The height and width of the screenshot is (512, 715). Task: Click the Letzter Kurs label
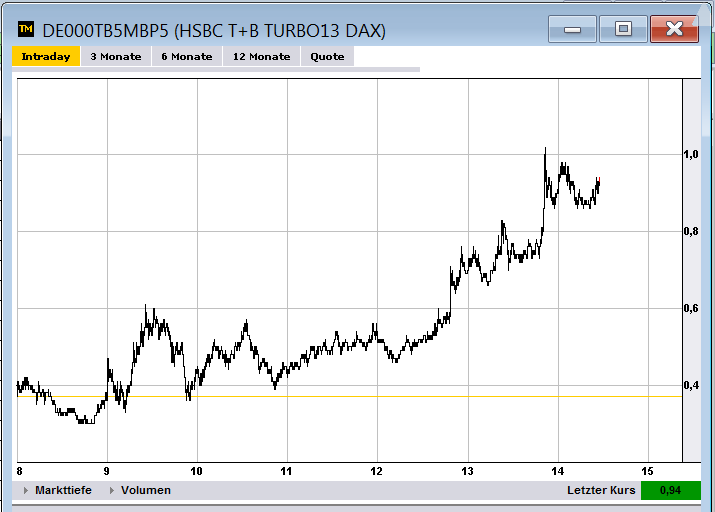coord(601,490)
